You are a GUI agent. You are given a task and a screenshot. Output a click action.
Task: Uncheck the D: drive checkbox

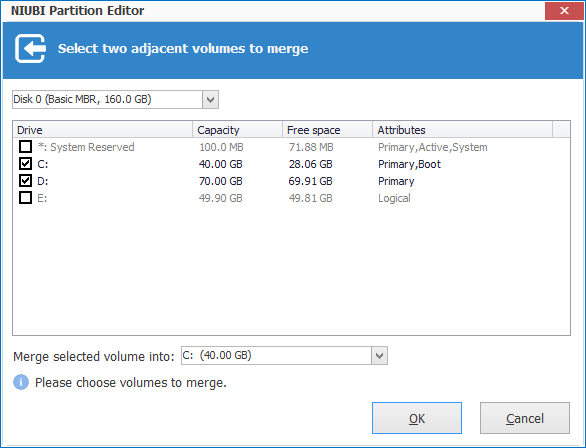tap(25, 181)
